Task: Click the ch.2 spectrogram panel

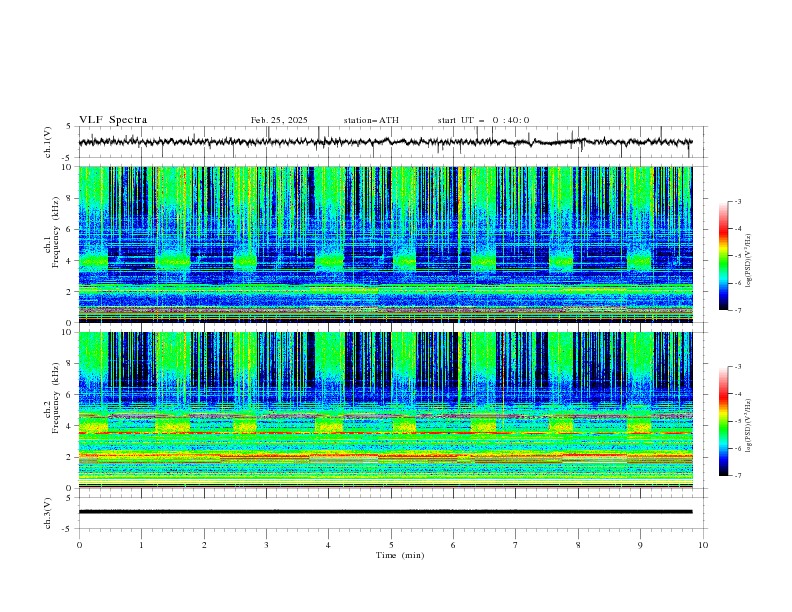Action: (x=385, y=410)
